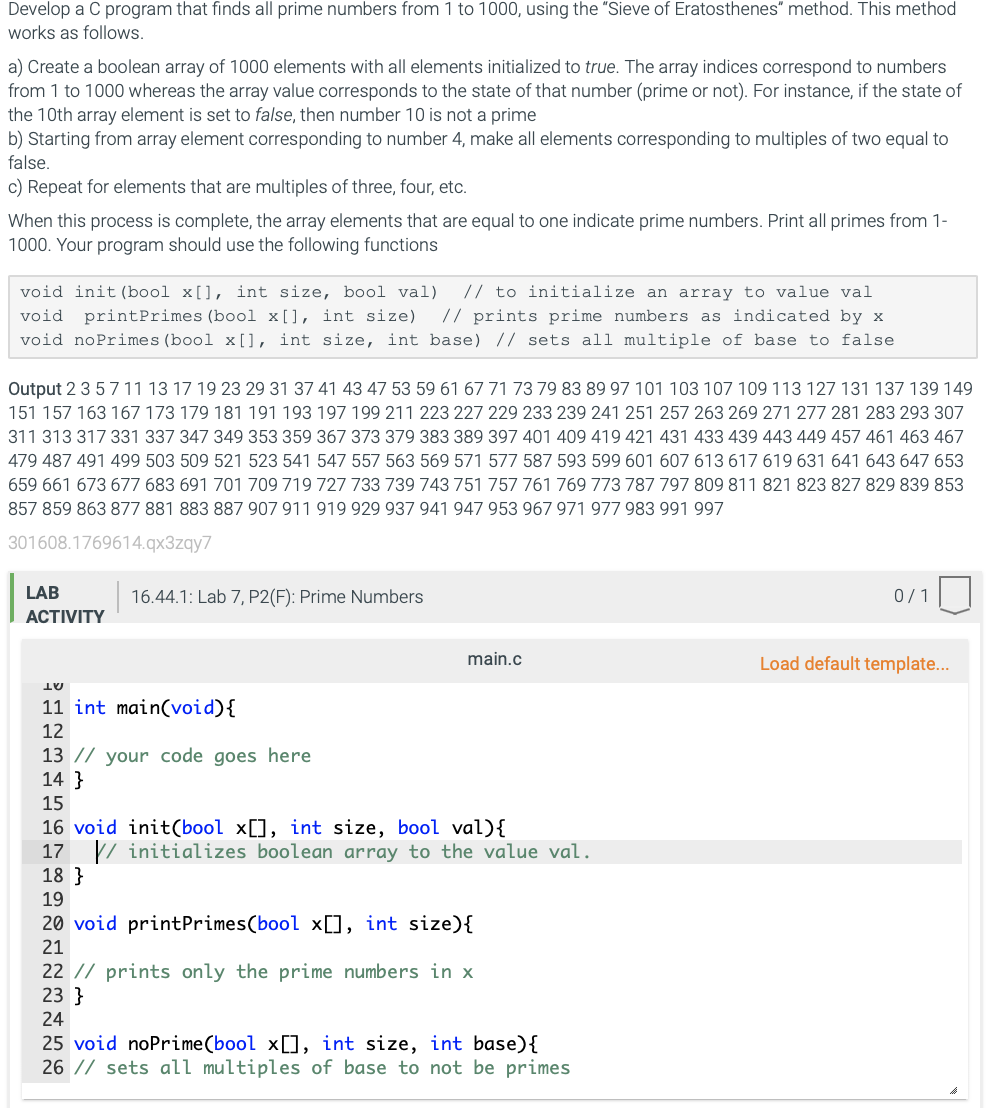Viewport: 996px width, 1108px height.
Task: Select the main.c file tab
Action: pyautogui.click(x=494, y=658)
